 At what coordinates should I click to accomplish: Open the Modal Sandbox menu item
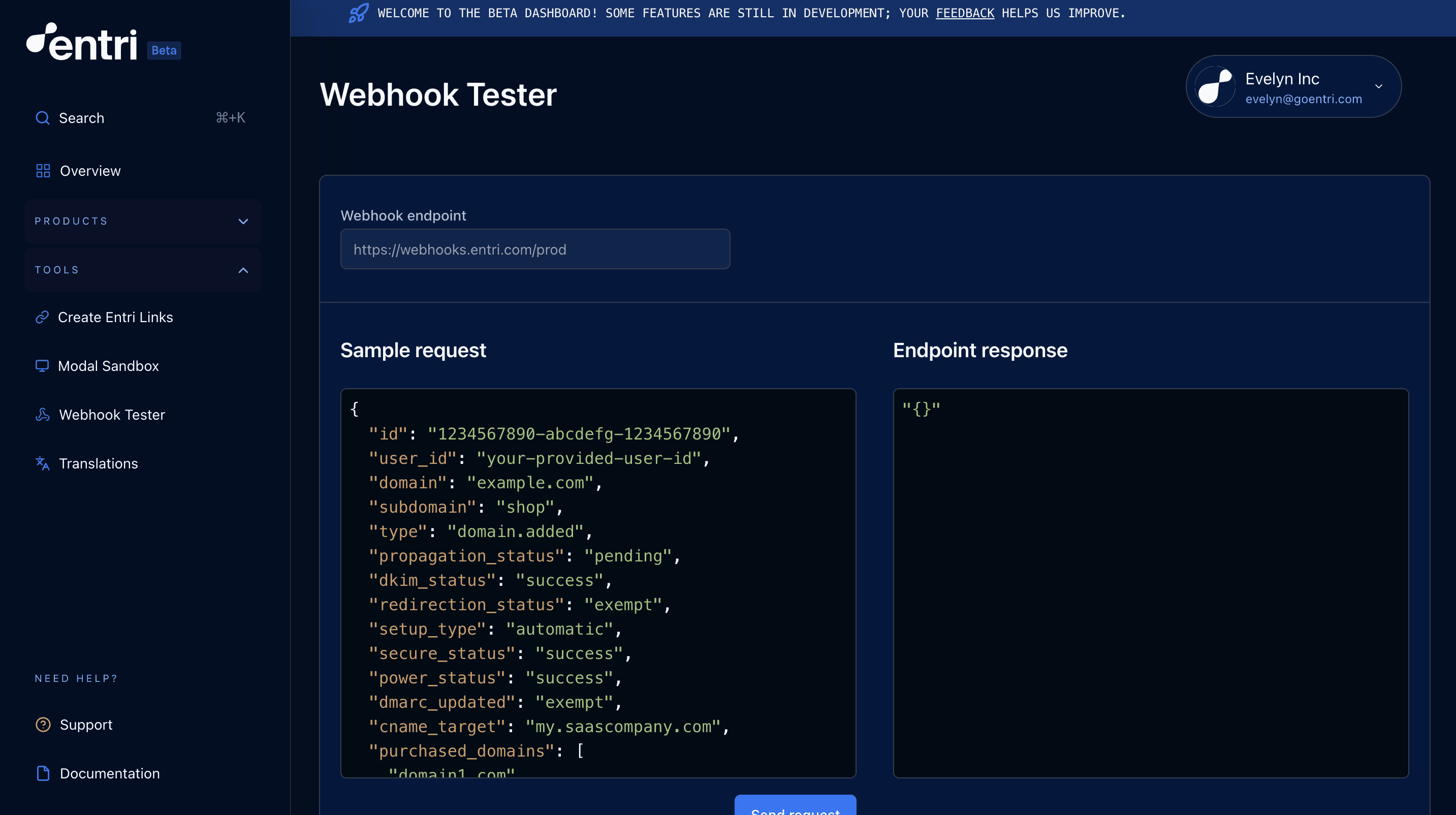tap(109, 366)
